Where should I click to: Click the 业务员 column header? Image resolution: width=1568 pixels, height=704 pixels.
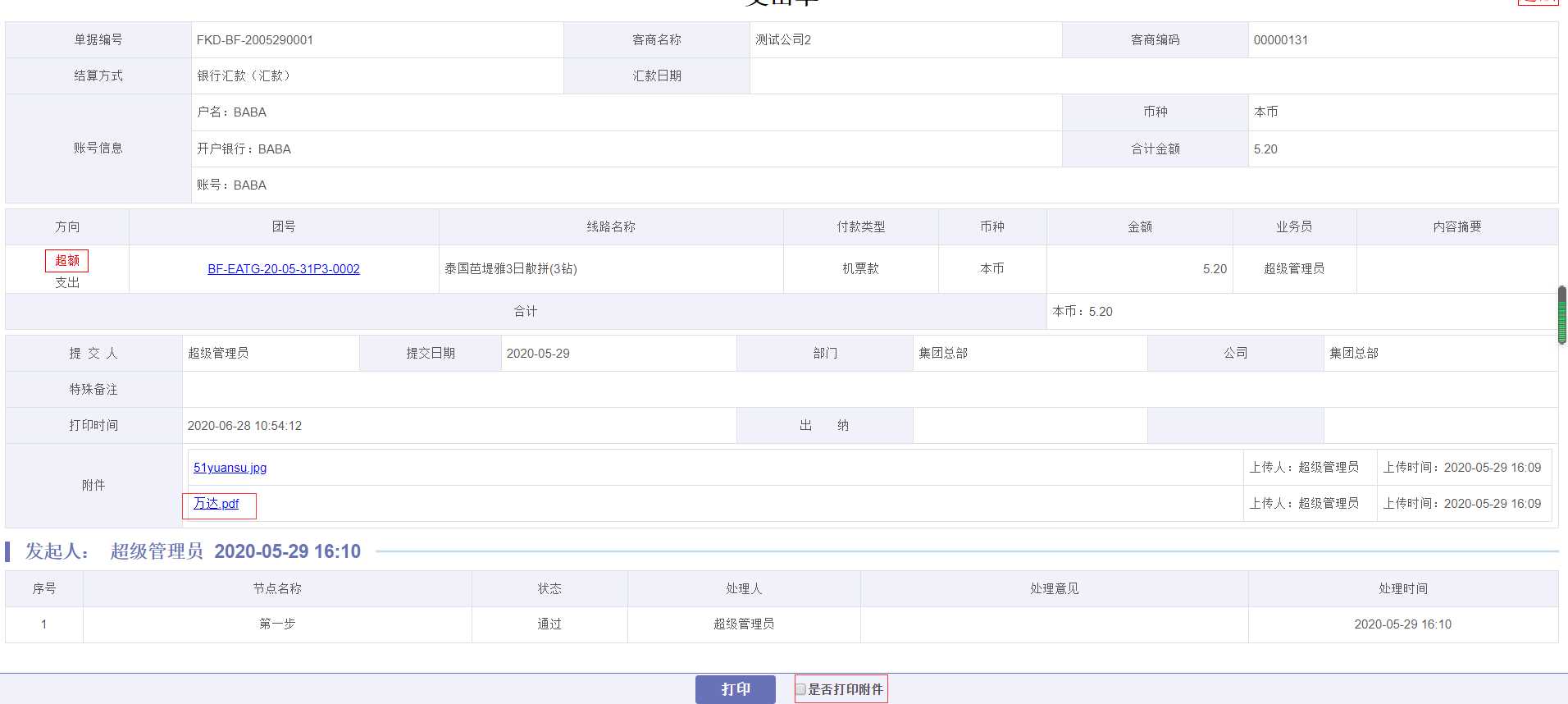pos(1294,227)
